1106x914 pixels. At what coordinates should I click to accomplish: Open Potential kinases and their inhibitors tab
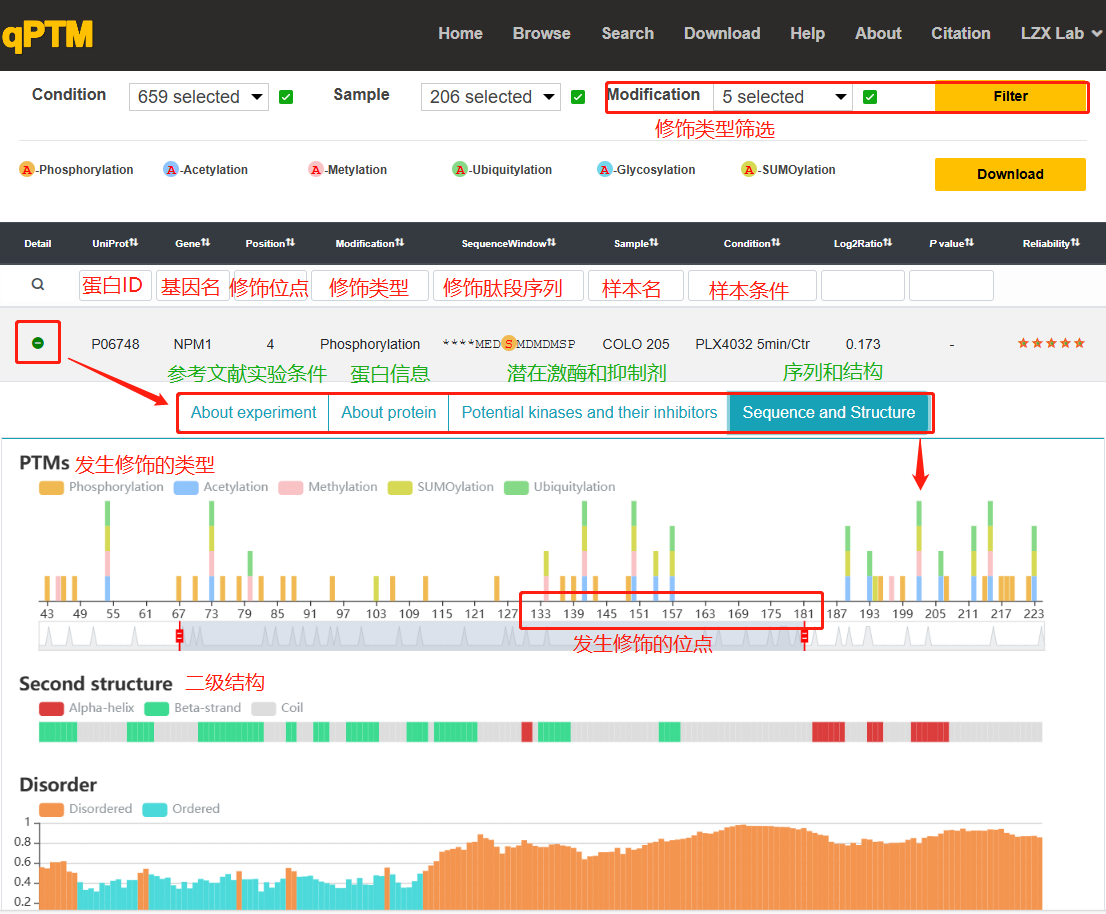tap(589, 413)
